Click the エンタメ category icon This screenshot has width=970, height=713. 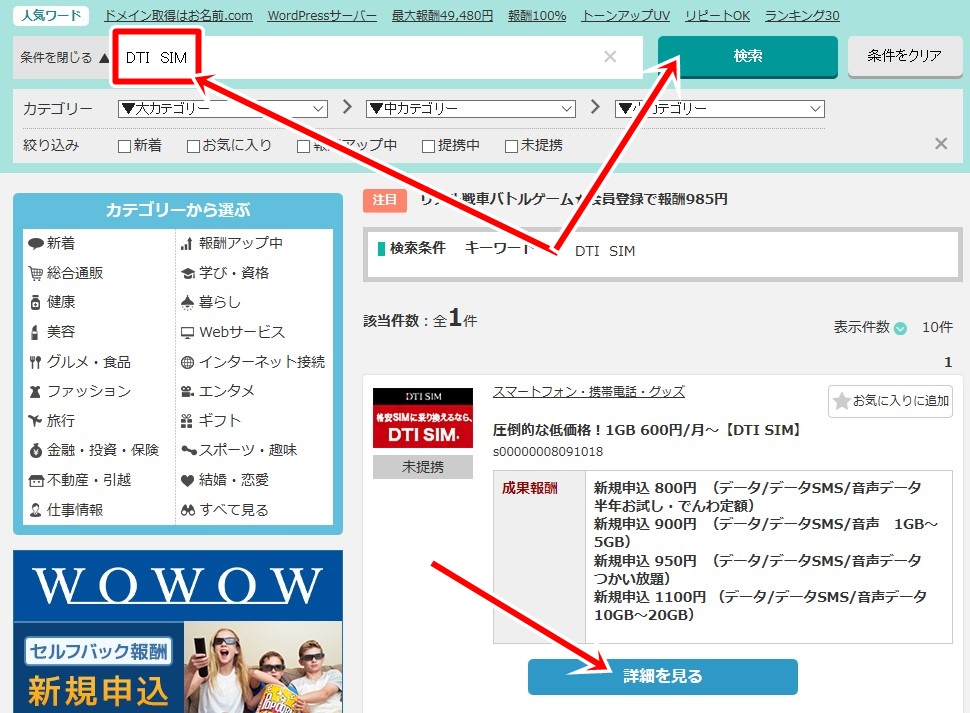(x=187, y=391)
